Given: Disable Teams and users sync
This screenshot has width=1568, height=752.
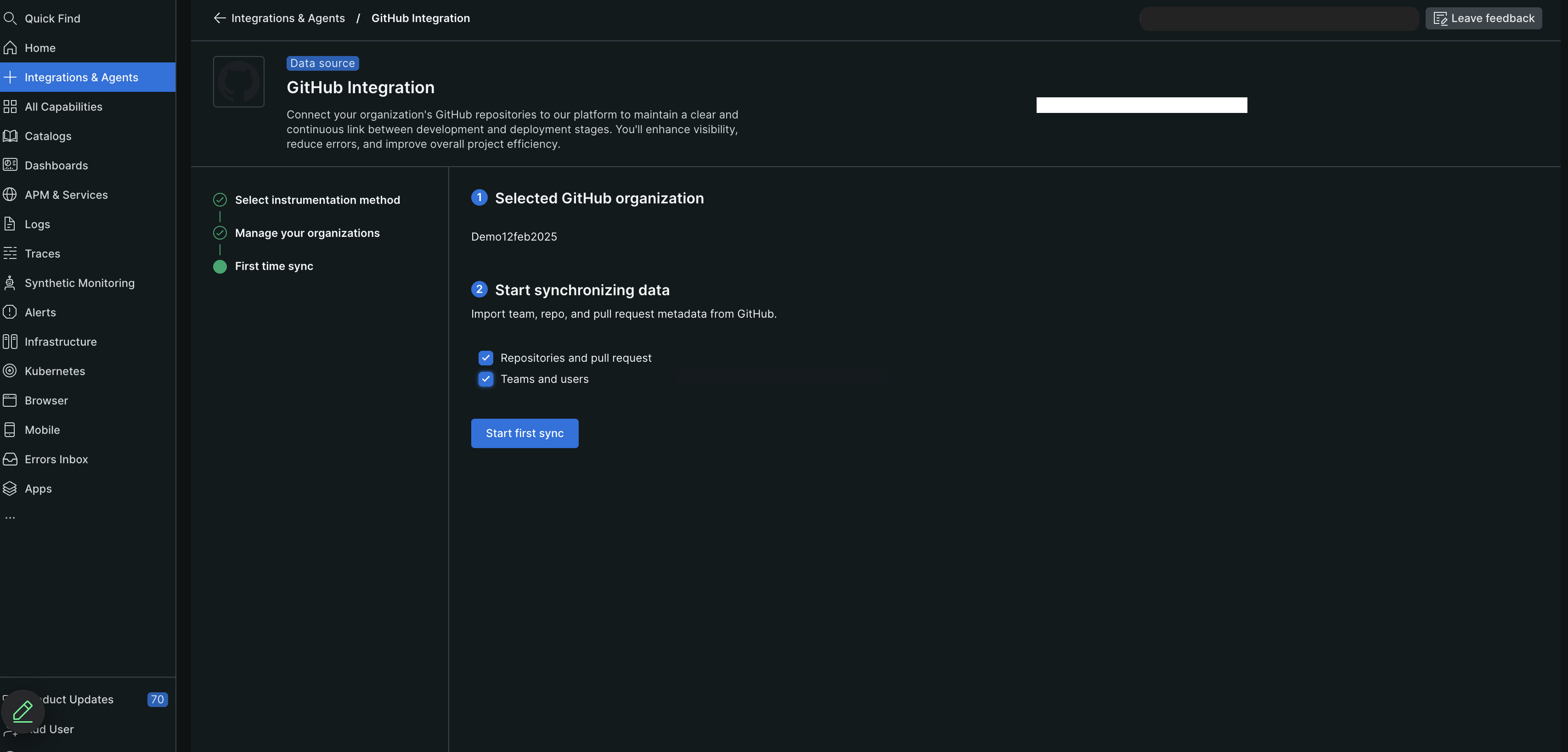Looking at the screenshot, I should click(x=485, y=379).
